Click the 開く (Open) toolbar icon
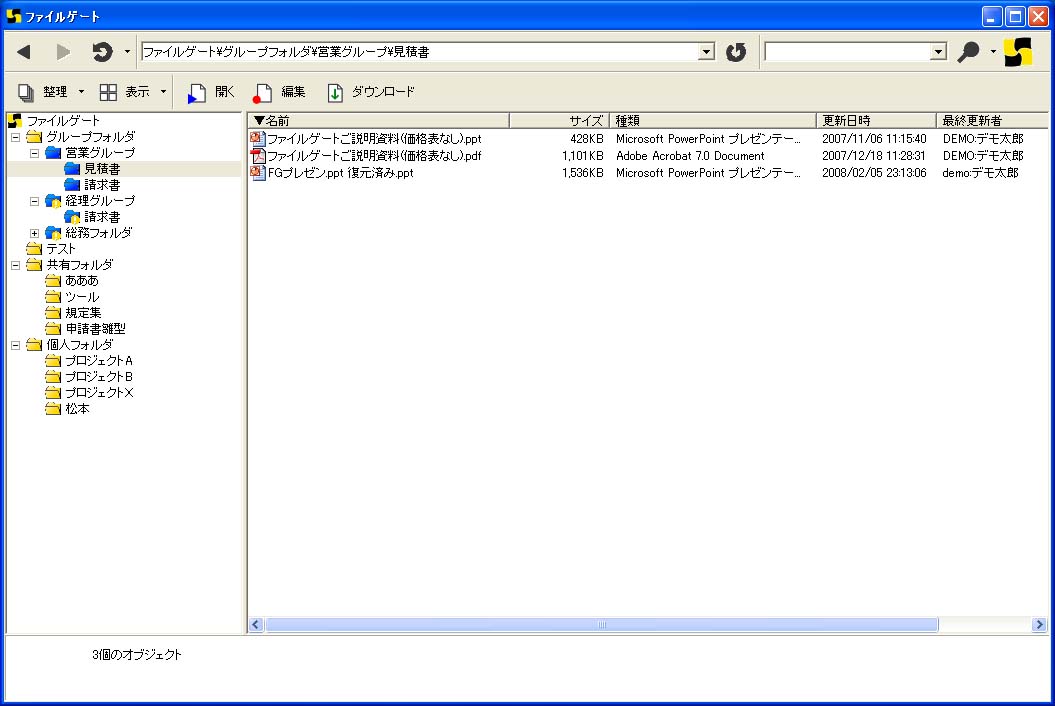Viewport: 1055px width, 706px height. coord(197,92)
